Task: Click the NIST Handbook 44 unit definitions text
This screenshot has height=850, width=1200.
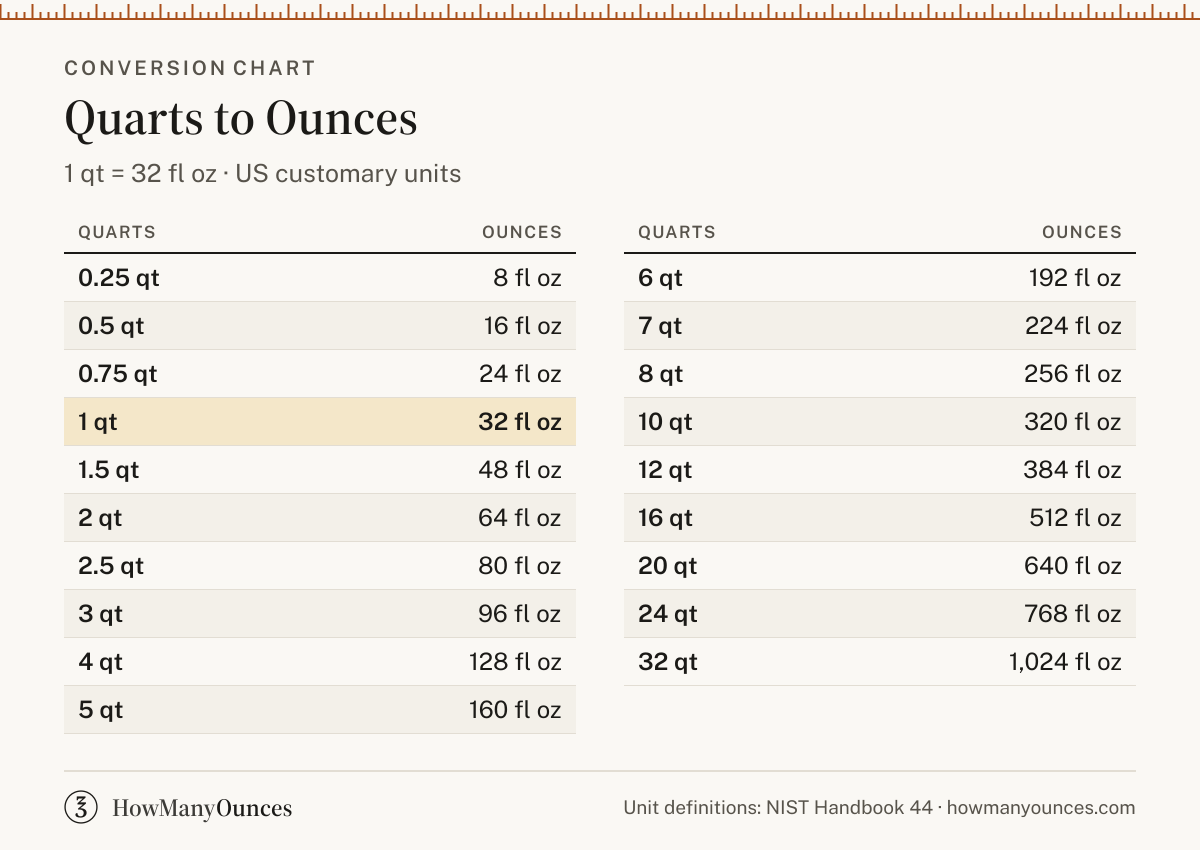Action: point(777,808)
